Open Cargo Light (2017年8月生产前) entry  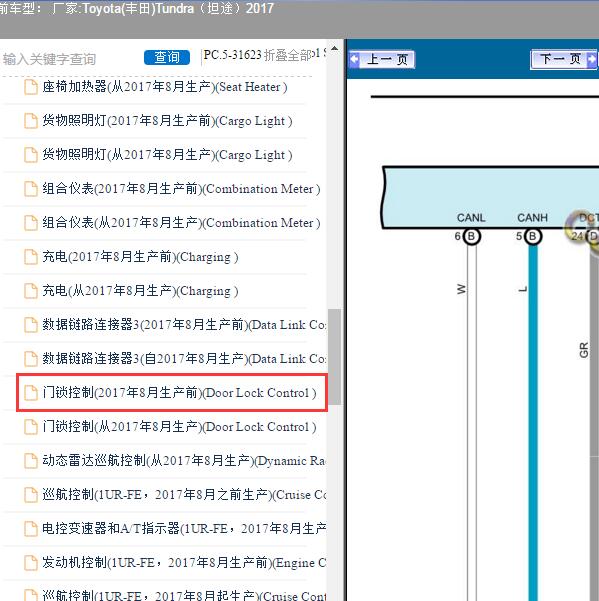167,121
